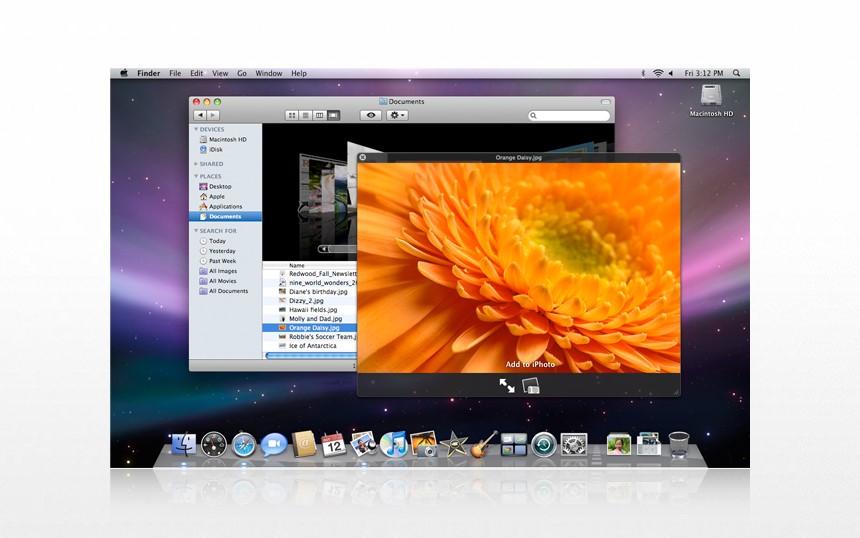Viewport: 860px width, 538px height.
Task: Open Finder from the Dock
Action: pyautogui.click(x=184, y=444)
